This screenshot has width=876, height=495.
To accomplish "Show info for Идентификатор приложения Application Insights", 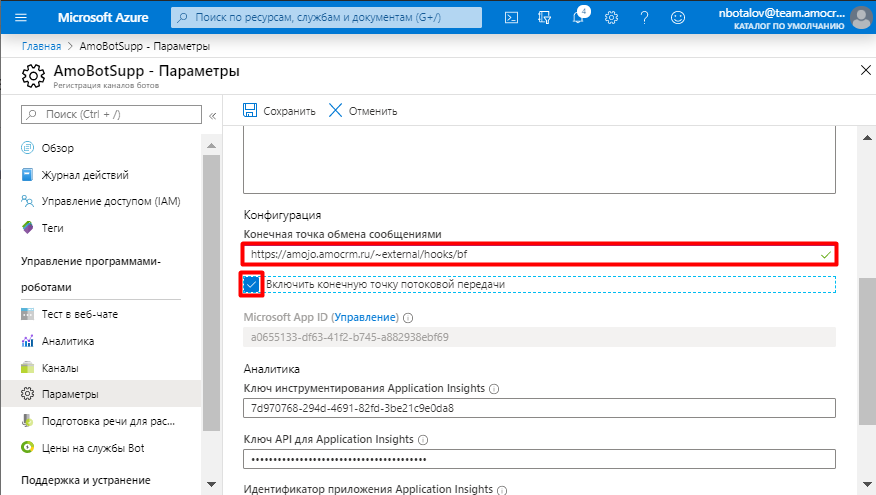I will [x=502, y=491].
